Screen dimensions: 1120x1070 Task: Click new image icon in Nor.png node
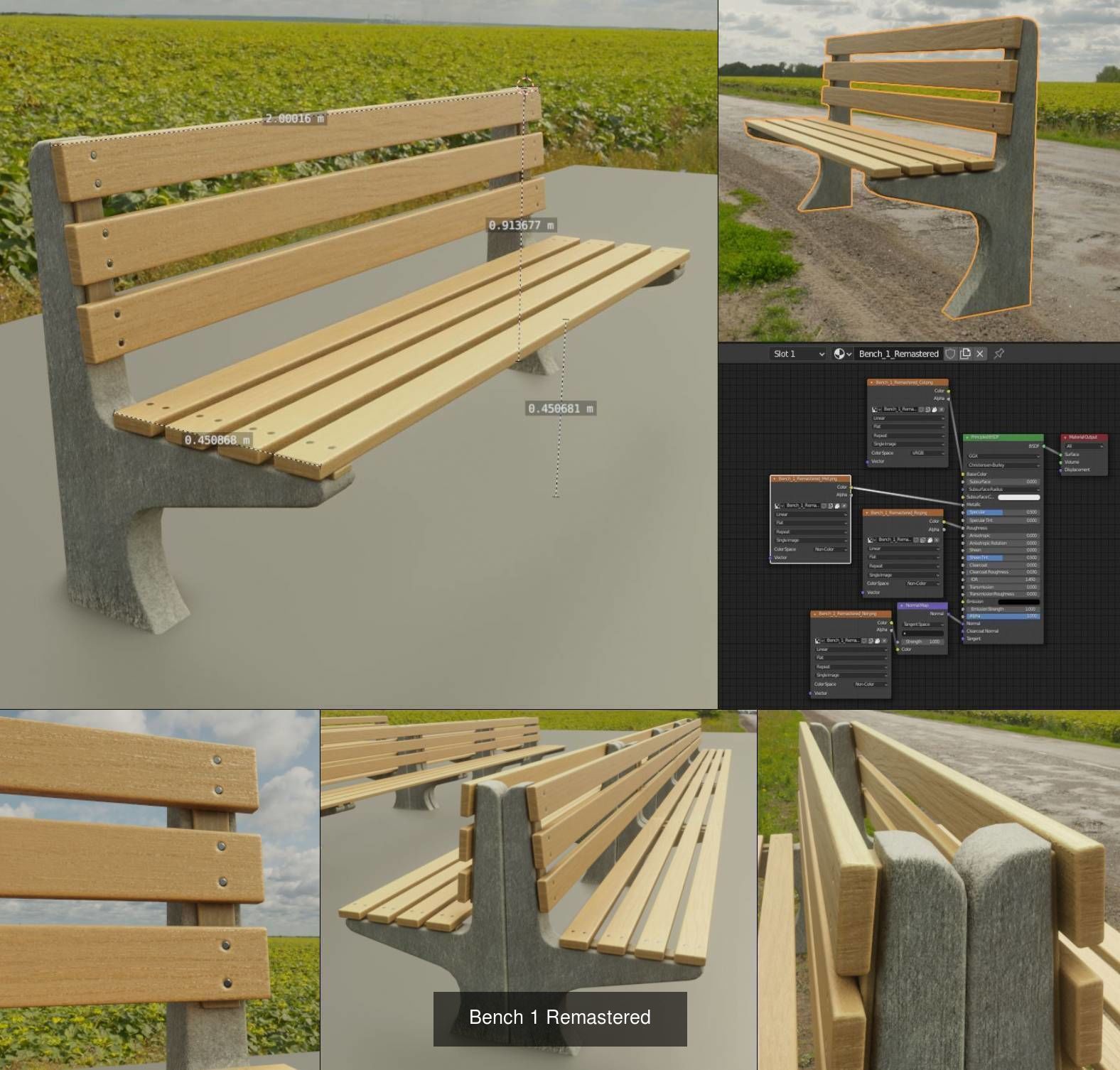871,641
